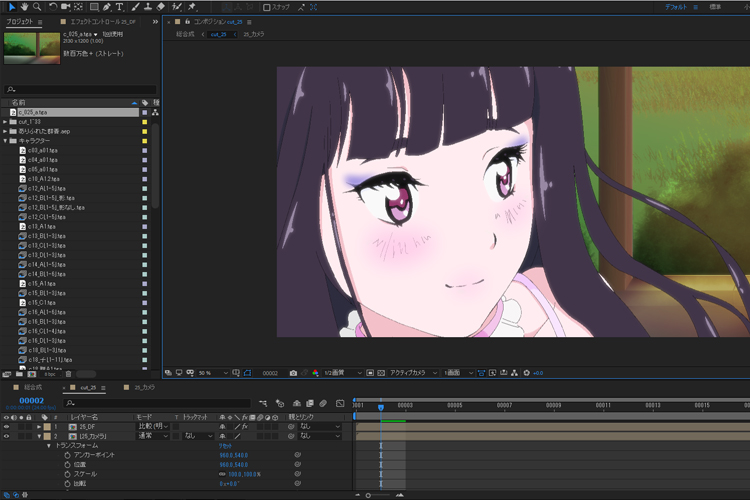This screenshot has width=750, height=500.
Task: Enable the スナップ checkbox in toolbar
Action: [266, 7]
